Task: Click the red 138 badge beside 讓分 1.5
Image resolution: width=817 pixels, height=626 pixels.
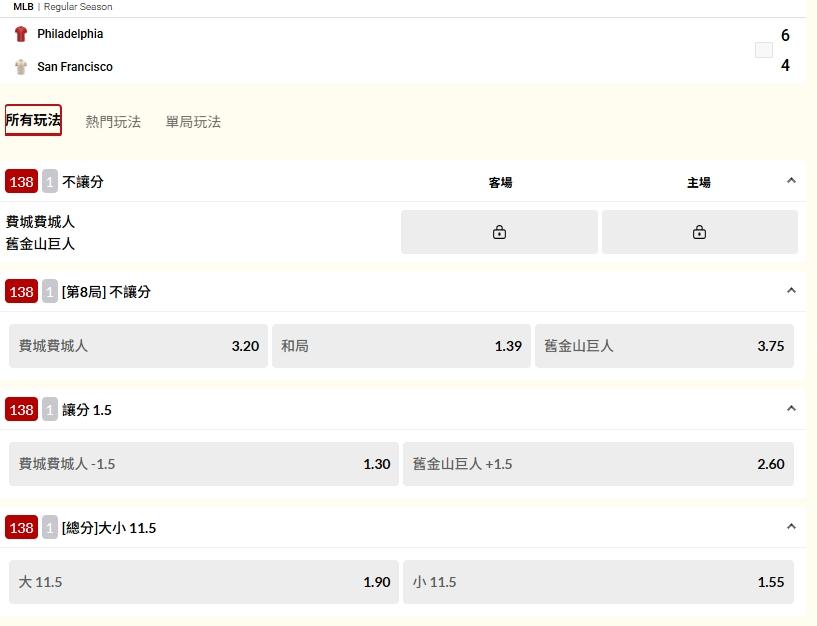Action: tap(21, 410)
